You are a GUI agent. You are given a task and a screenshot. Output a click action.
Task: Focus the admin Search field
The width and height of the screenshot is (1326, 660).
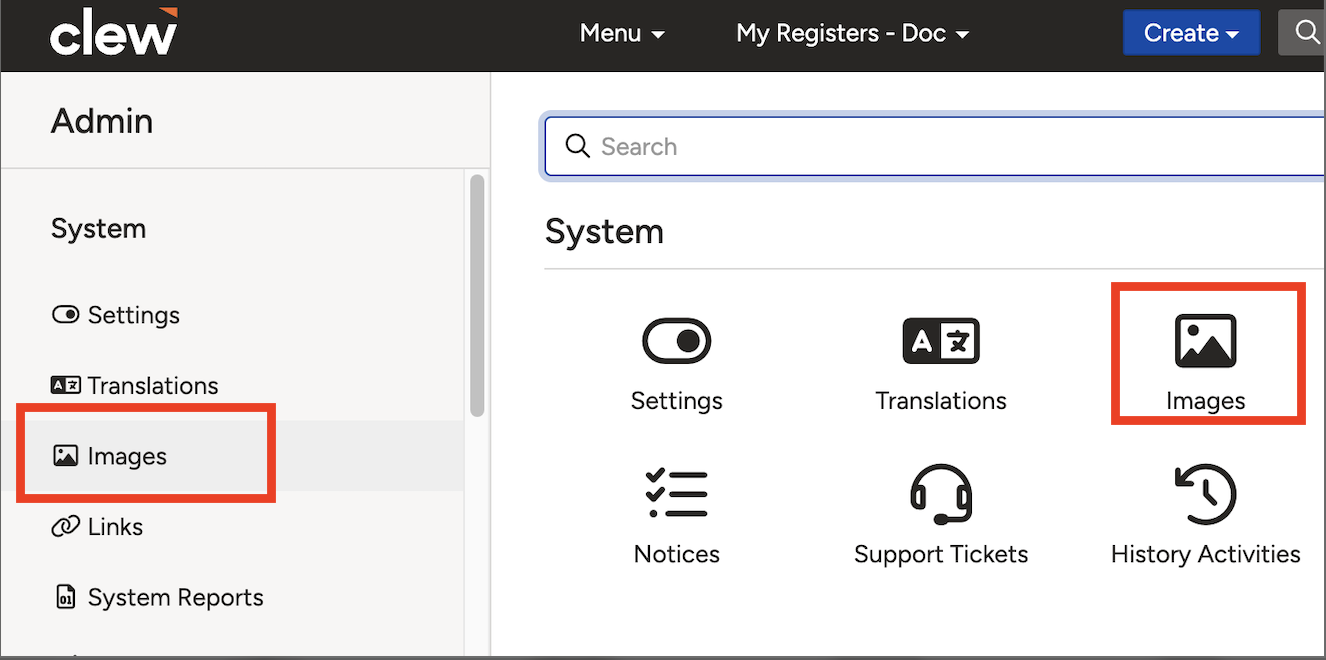pyautogui.click(x=935, y=147)
